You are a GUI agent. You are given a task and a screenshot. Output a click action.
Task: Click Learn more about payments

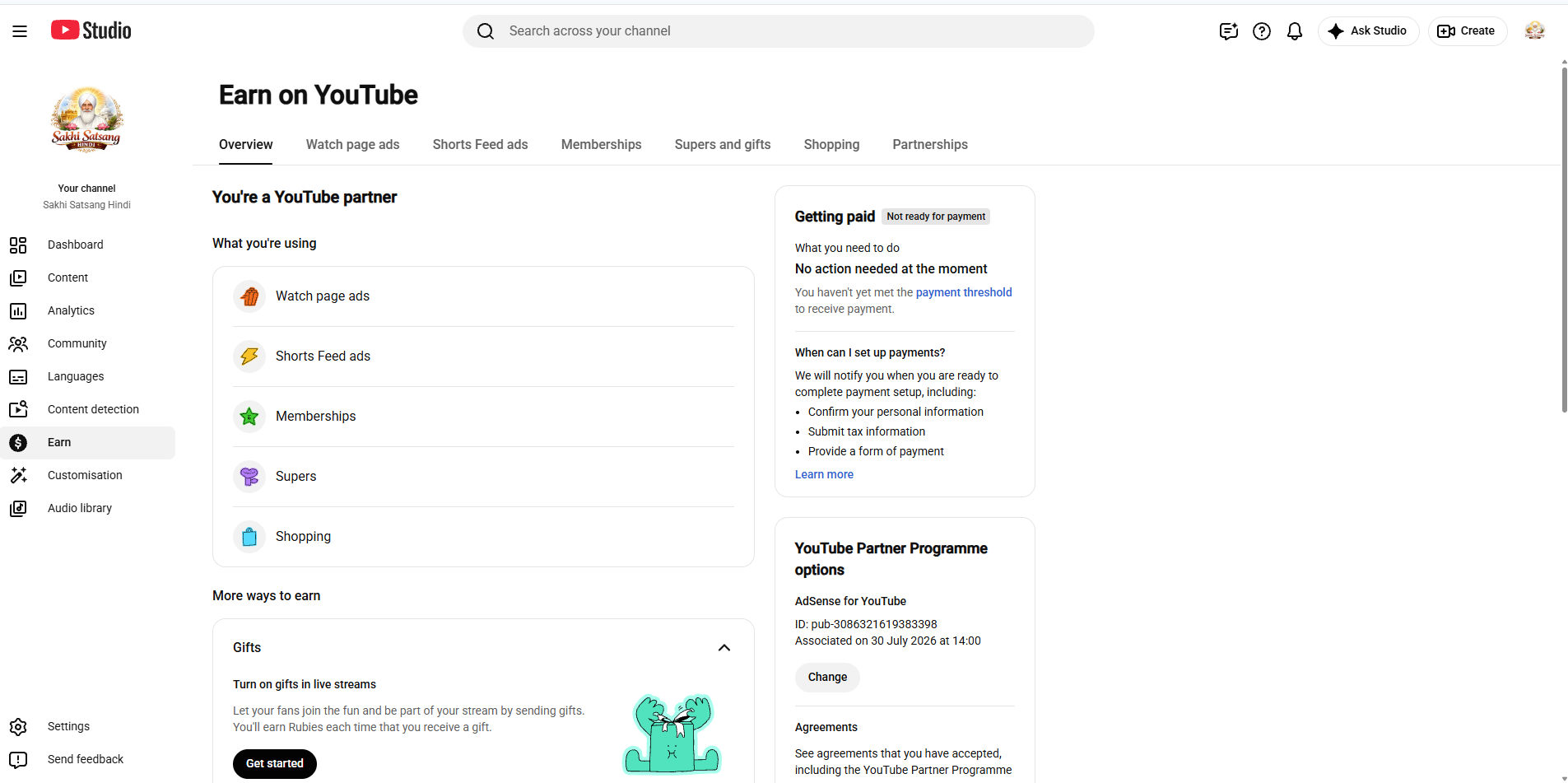pyautogui.click(x=824, y=474)
